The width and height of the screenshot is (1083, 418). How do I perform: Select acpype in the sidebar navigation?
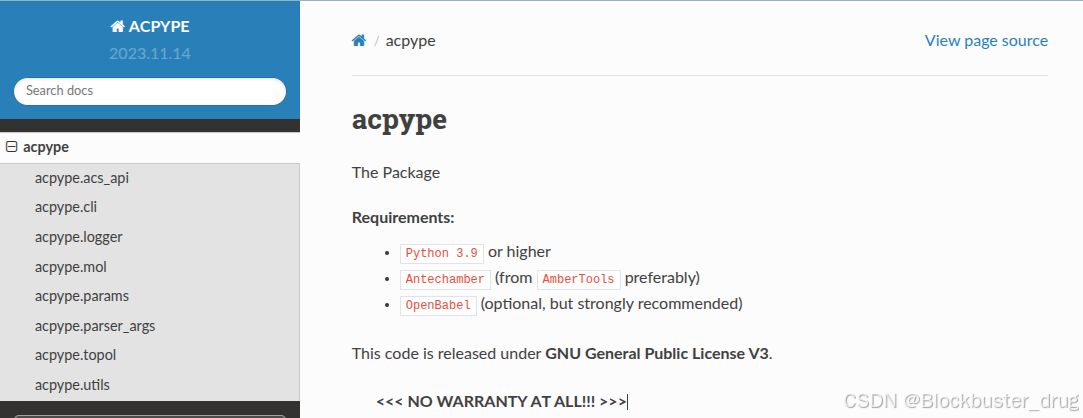(46, 147)
